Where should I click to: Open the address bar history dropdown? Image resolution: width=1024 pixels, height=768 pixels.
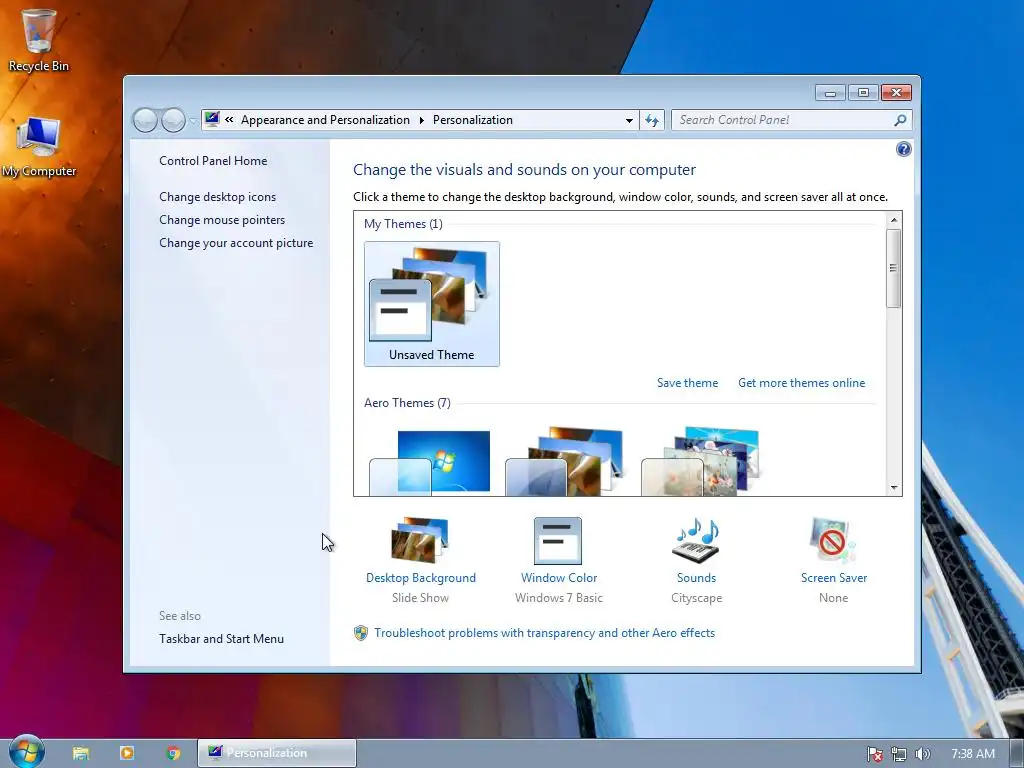click(x=629, y=120)
